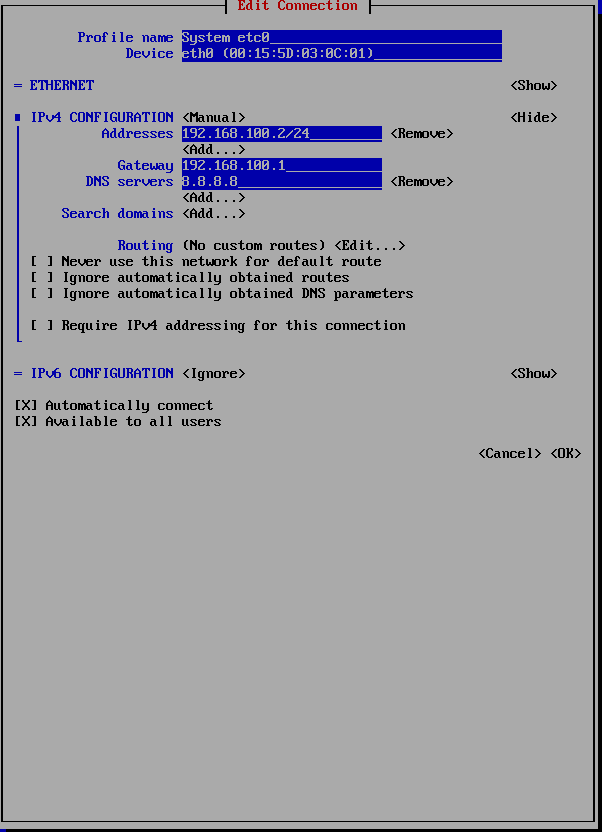The image size is (602, 832).
Task: Click the IPv4 CONFIGURATION heading
Action: point(102,117)
